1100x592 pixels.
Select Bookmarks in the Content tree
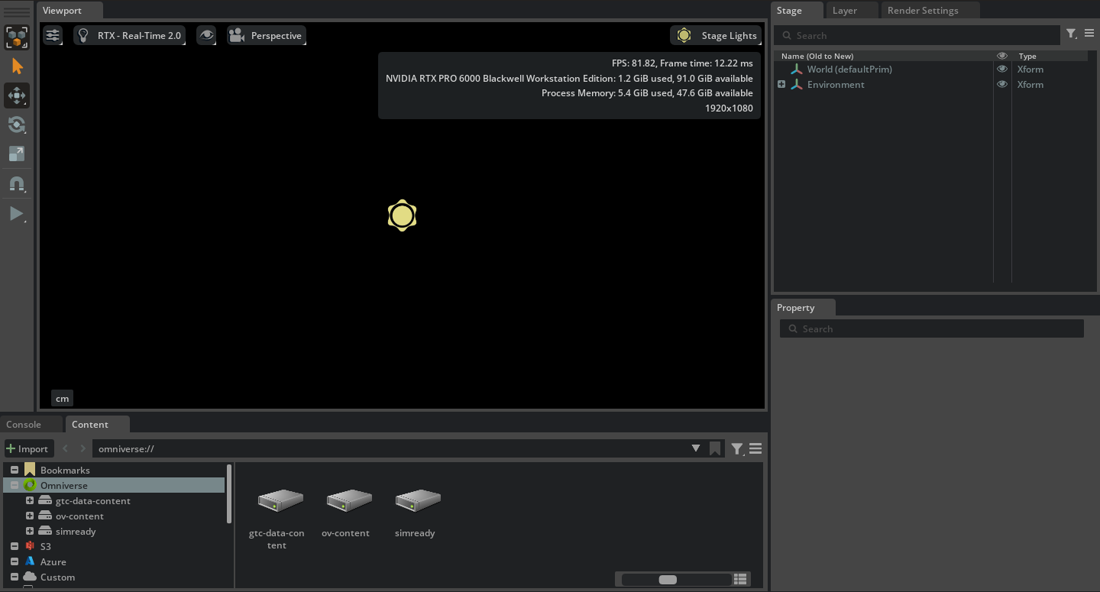65,470
